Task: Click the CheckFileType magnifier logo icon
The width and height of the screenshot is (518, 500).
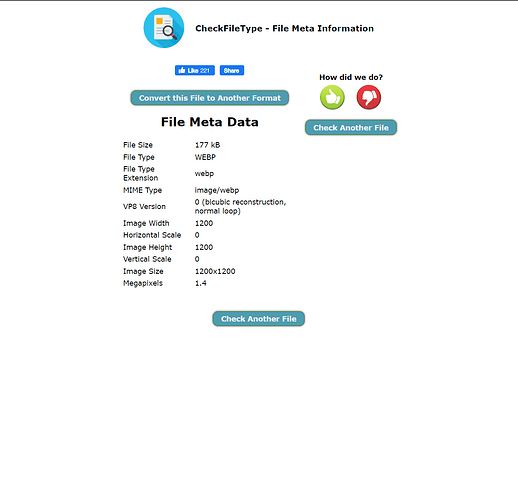Action: click(164, 28)
